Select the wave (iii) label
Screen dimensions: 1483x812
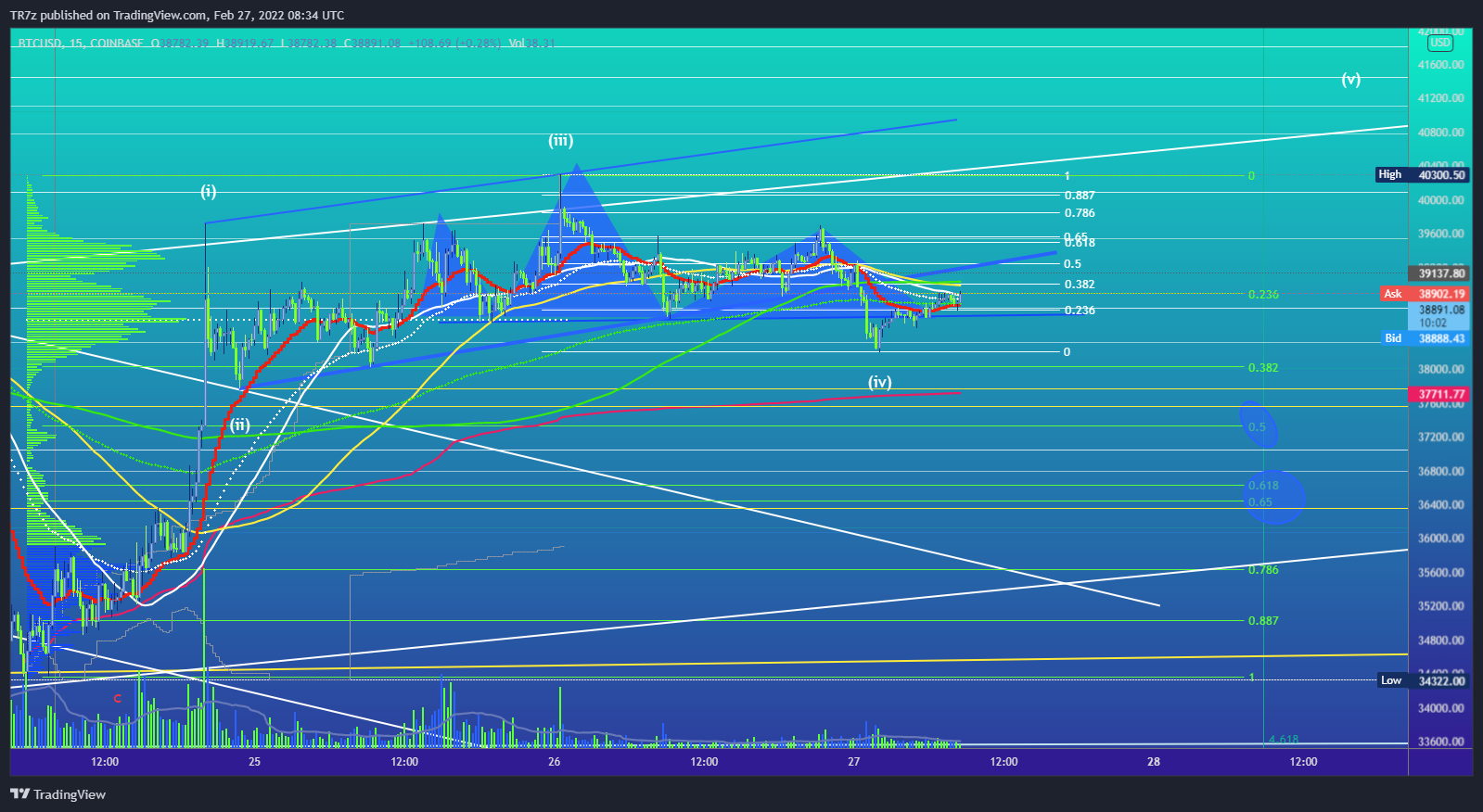coord(560,140)
